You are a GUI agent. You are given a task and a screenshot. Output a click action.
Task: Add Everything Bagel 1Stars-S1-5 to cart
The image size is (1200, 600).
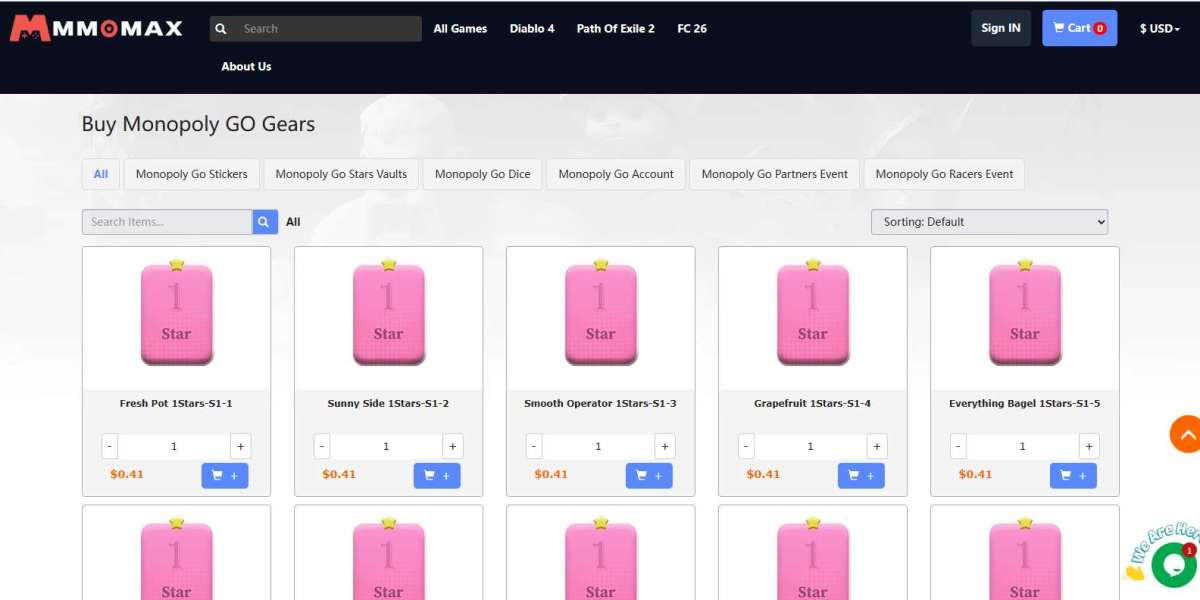(1073, 476)
